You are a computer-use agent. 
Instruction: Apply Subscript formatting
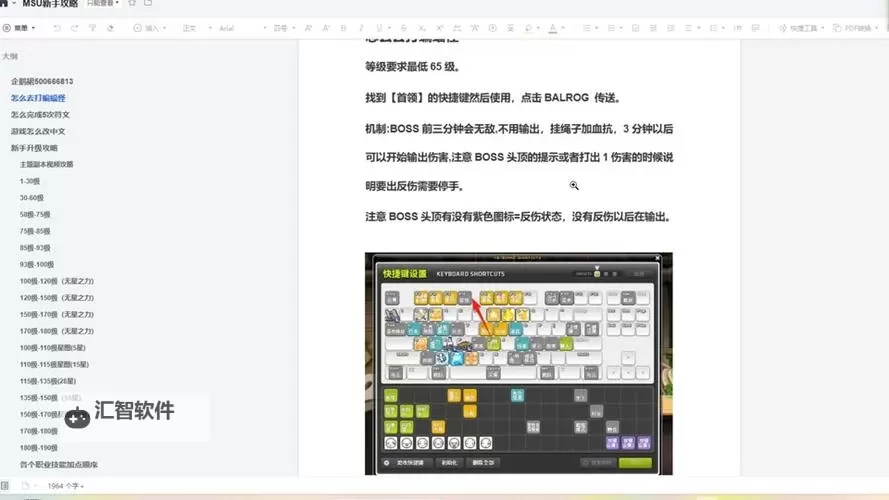pos(422,28)
